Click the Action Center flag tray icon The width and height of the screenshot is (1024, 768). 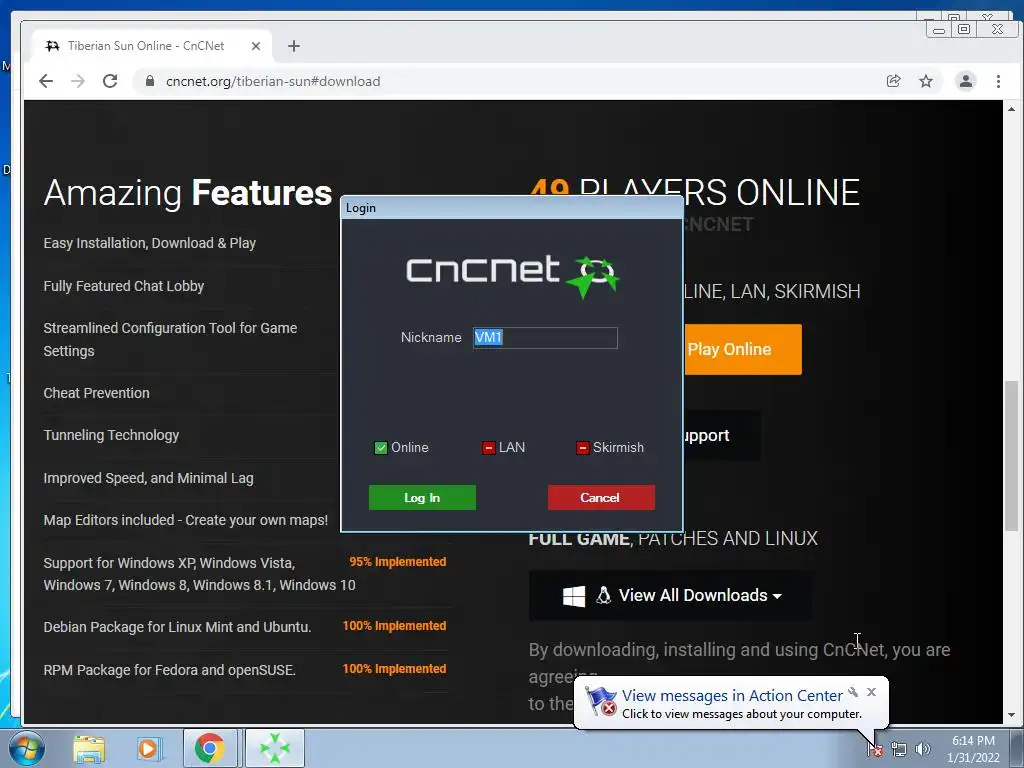click(876, 750)
